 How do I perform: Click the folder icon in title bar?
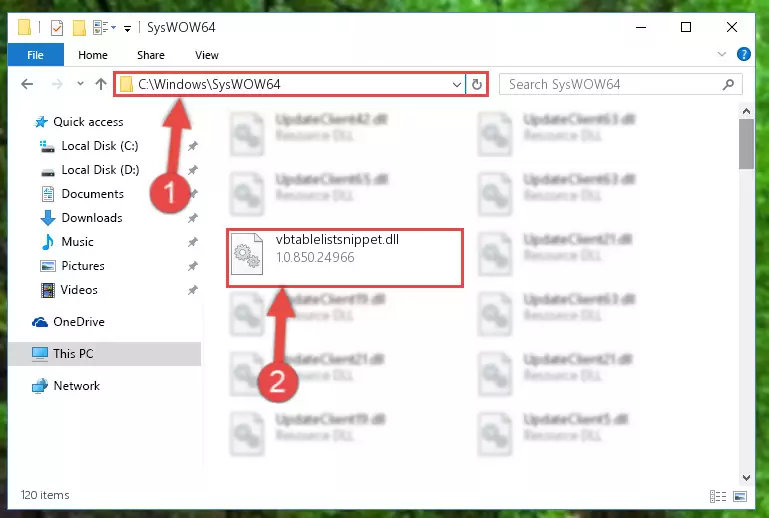[x=25, y=27]
